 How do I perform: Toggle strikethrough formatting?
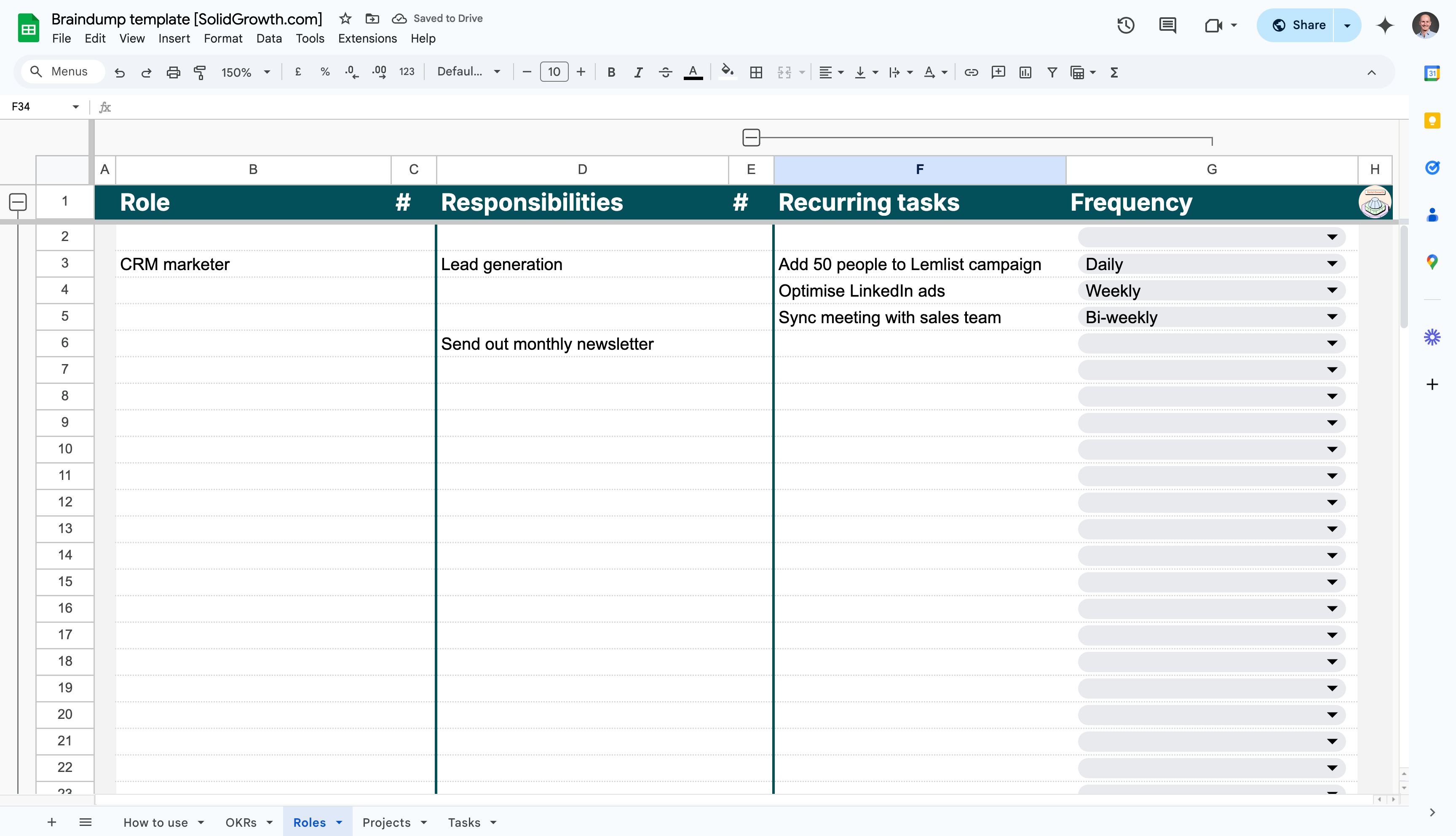coord(665,72)
